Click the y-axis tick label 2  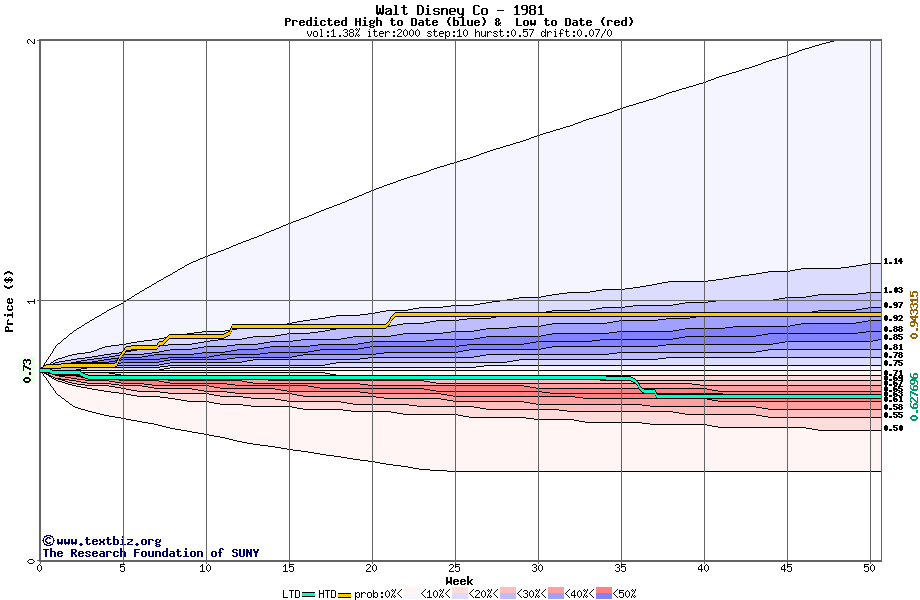(x=32, y=40)
